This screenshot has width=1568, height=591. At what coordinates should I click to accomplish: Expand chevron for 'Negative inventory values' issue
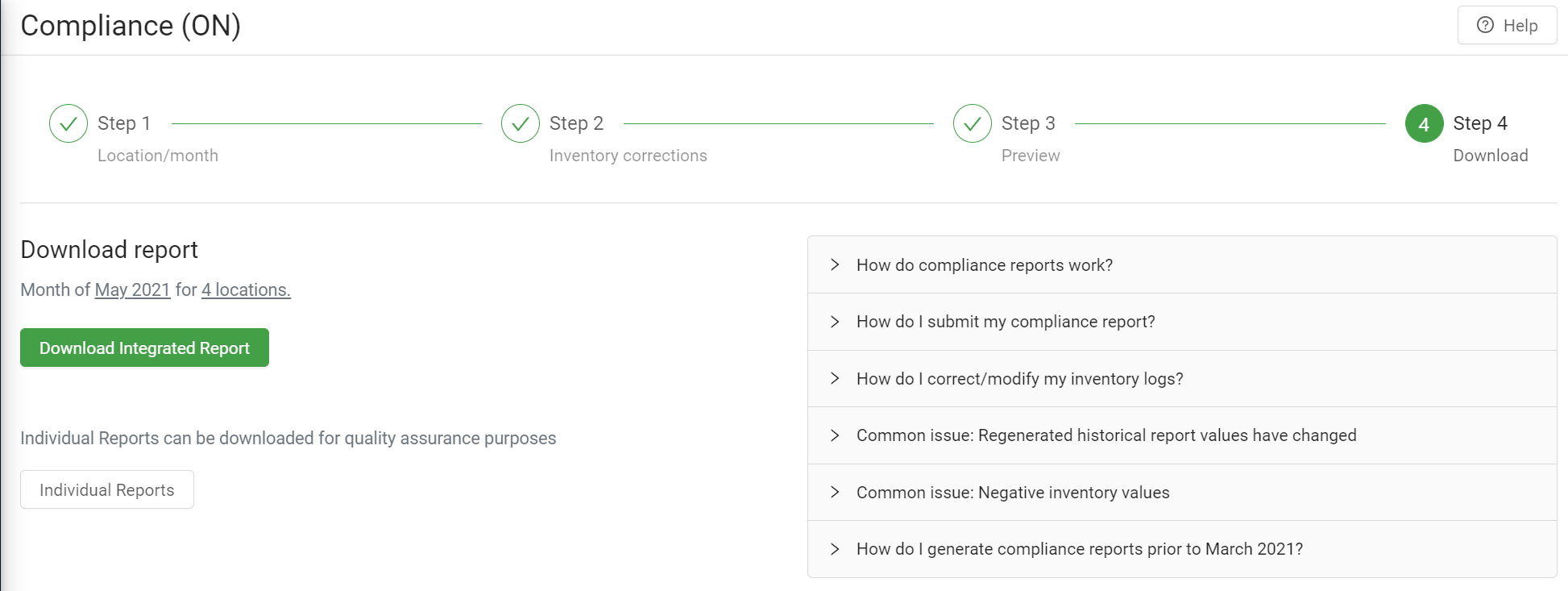pyautogui.click(x=835, y=492)
